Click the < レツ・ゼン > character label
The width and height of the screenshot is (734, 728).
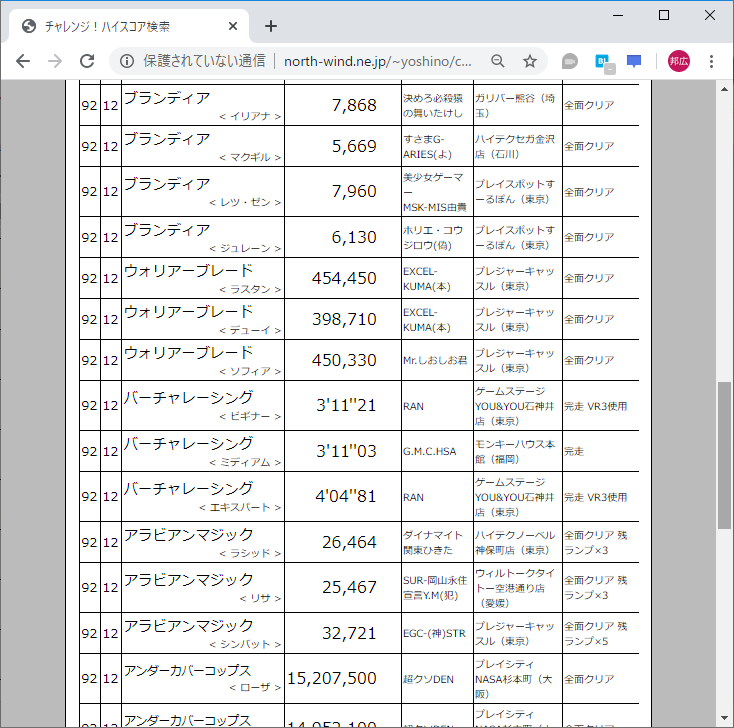pos(245,202)
